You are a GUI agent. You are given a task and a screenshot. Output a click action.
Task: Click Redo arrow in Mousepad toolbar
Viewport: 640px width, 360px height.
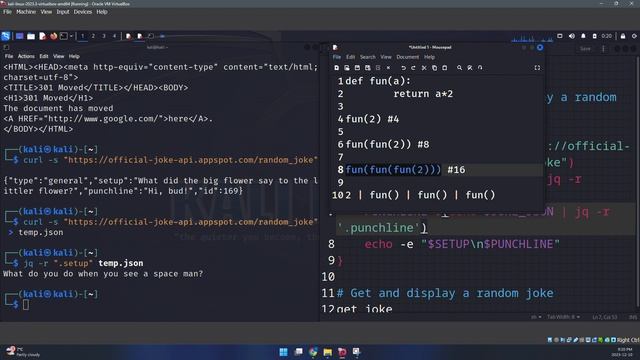click(413, 68)
